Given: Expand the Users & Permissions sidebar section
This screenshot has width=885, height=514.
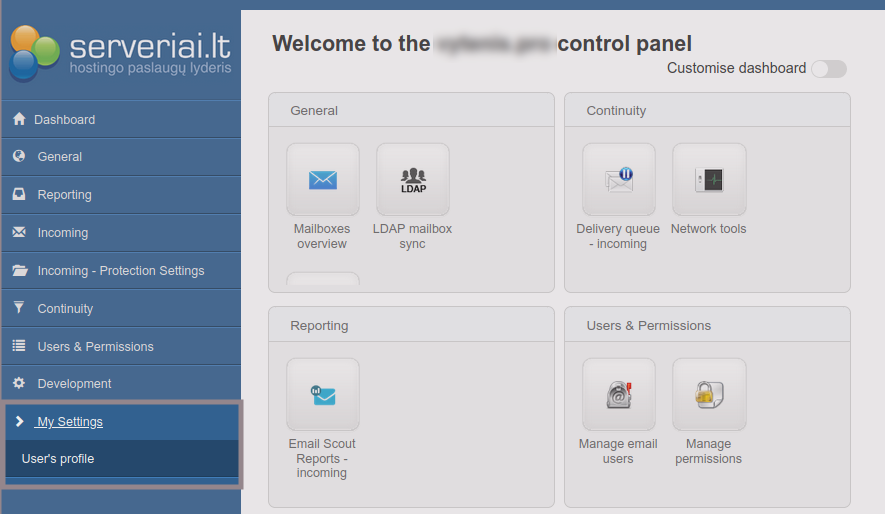Looking at the screenshot, I should coord(95,347).
